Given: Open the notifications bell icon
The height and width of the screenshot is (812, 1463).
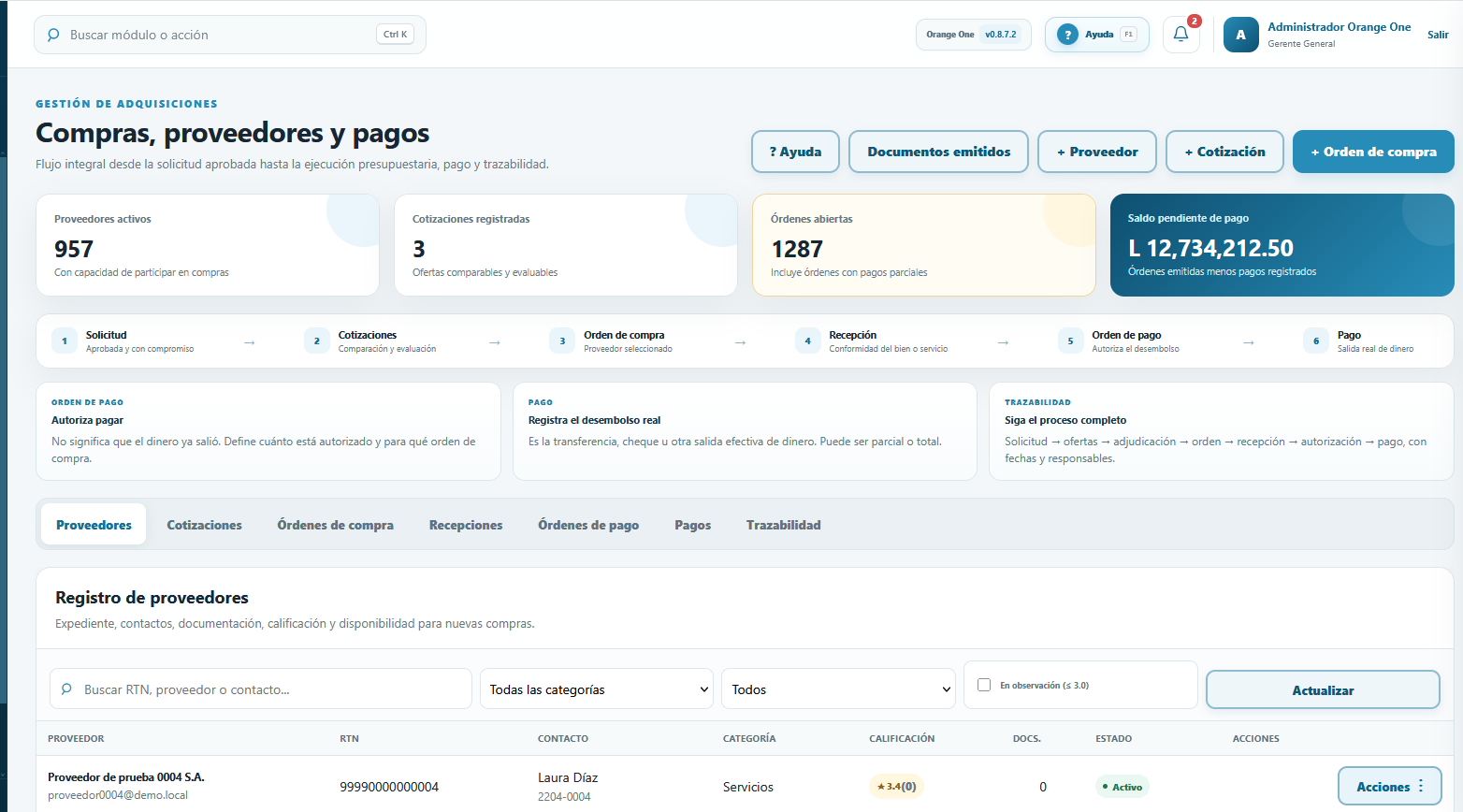Looking at the screenshot, I should coord(1181,35).
